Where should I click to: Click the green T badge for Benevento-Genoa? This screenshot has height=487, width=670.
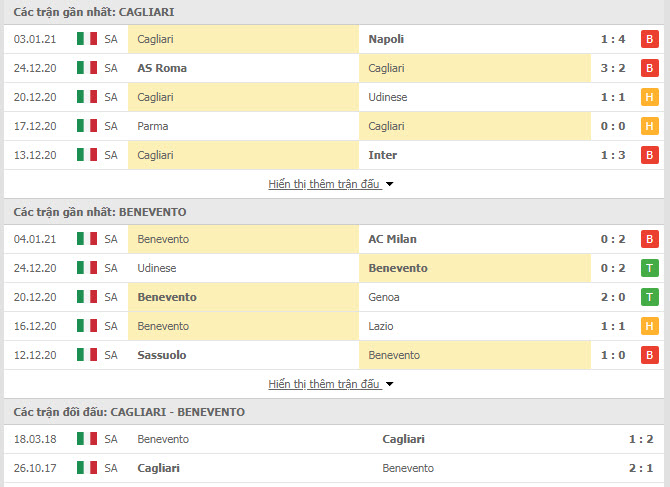coord(649,297)
